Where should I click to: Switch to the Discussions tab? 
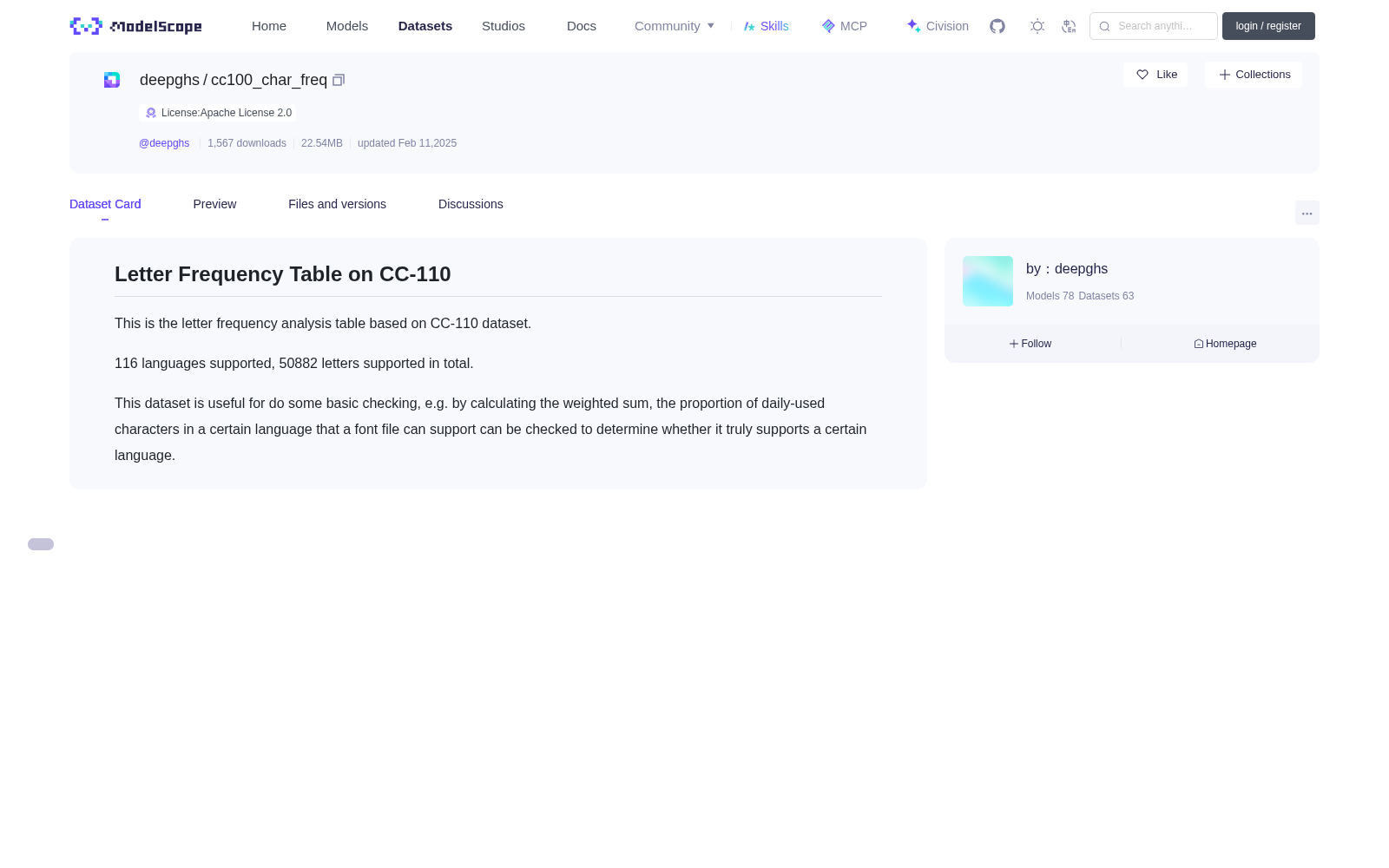[x=471, y=204]
